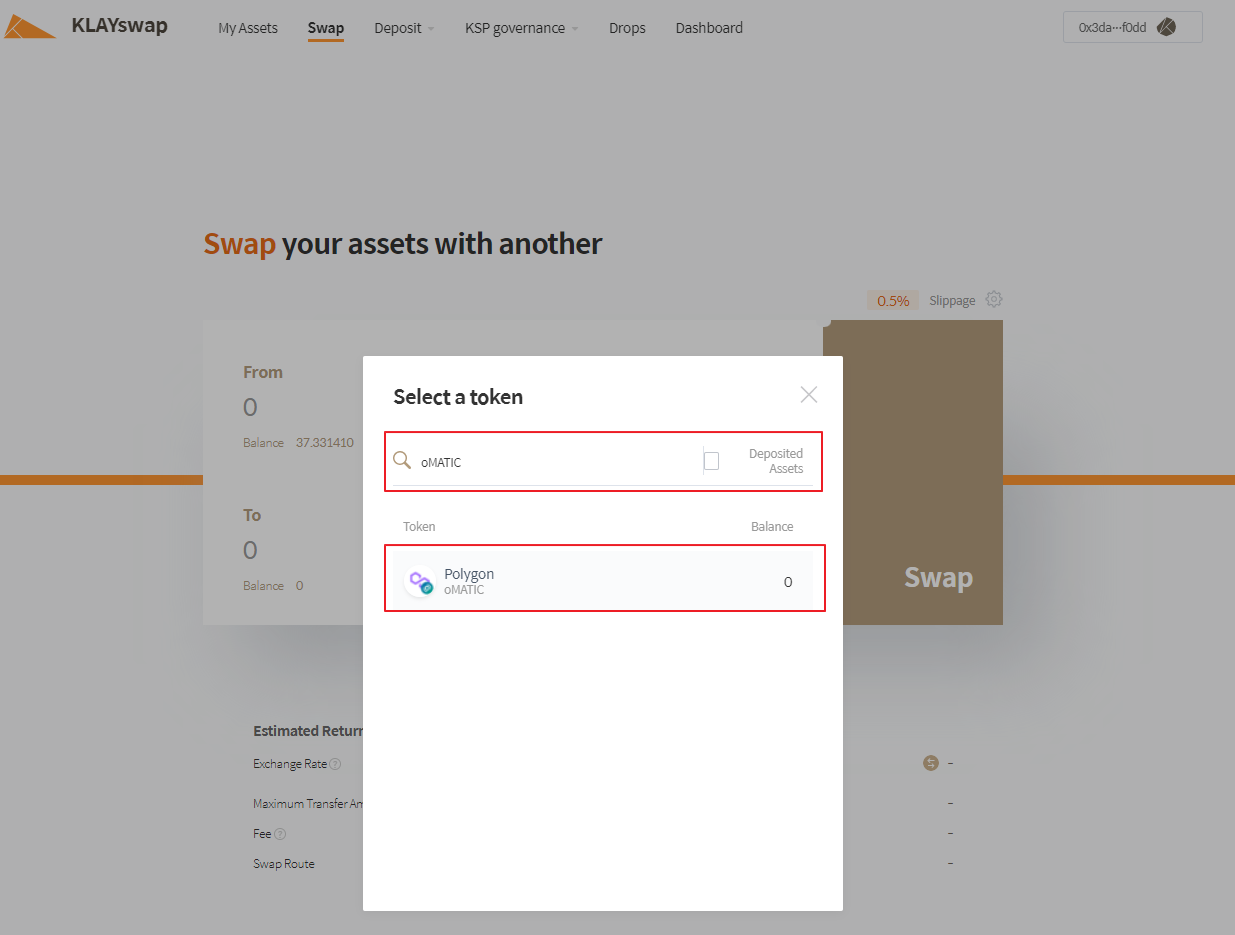Viewport: 1235px width, 935px height.
Task: Click the 0.5% slippage badge
Action: tap(893, 300)
